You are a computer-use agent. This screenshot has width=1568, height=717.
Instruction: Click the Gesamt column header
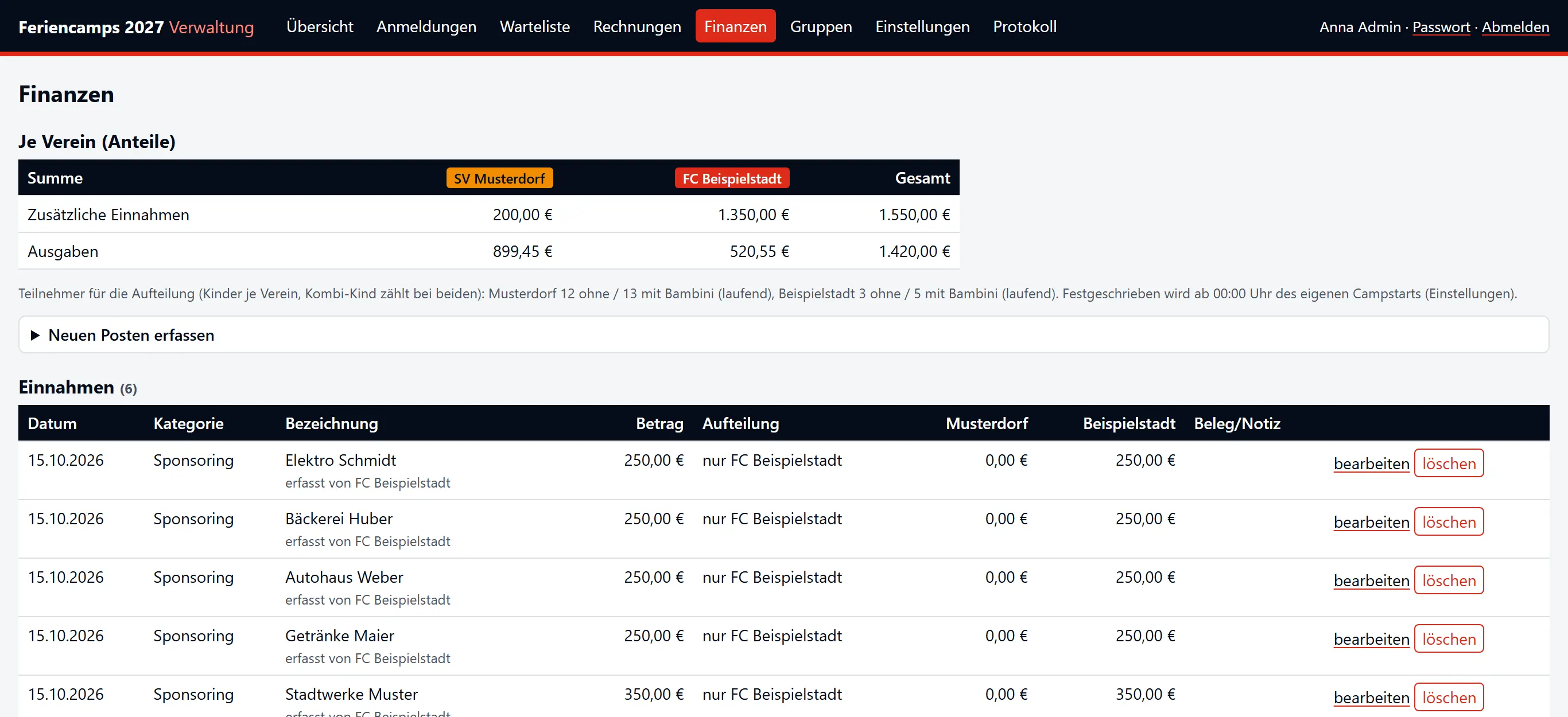coord(922,178)
